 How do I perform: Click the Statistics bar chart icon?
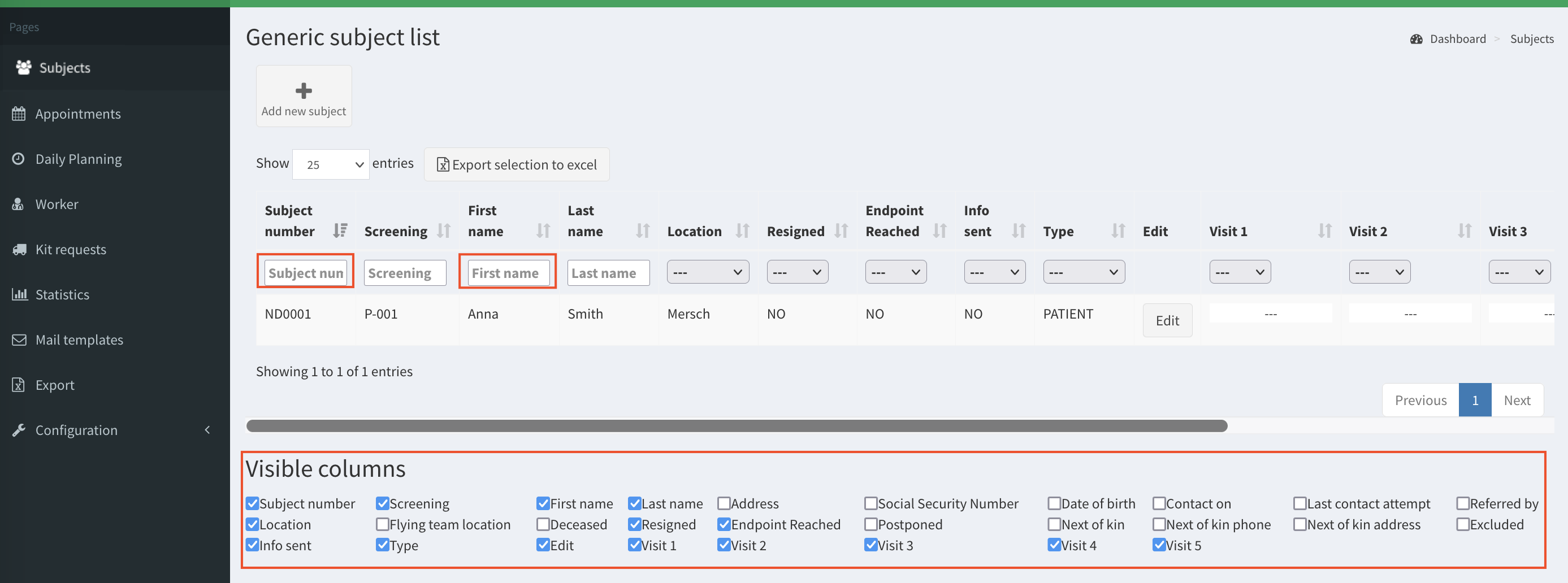coord(19,294)
